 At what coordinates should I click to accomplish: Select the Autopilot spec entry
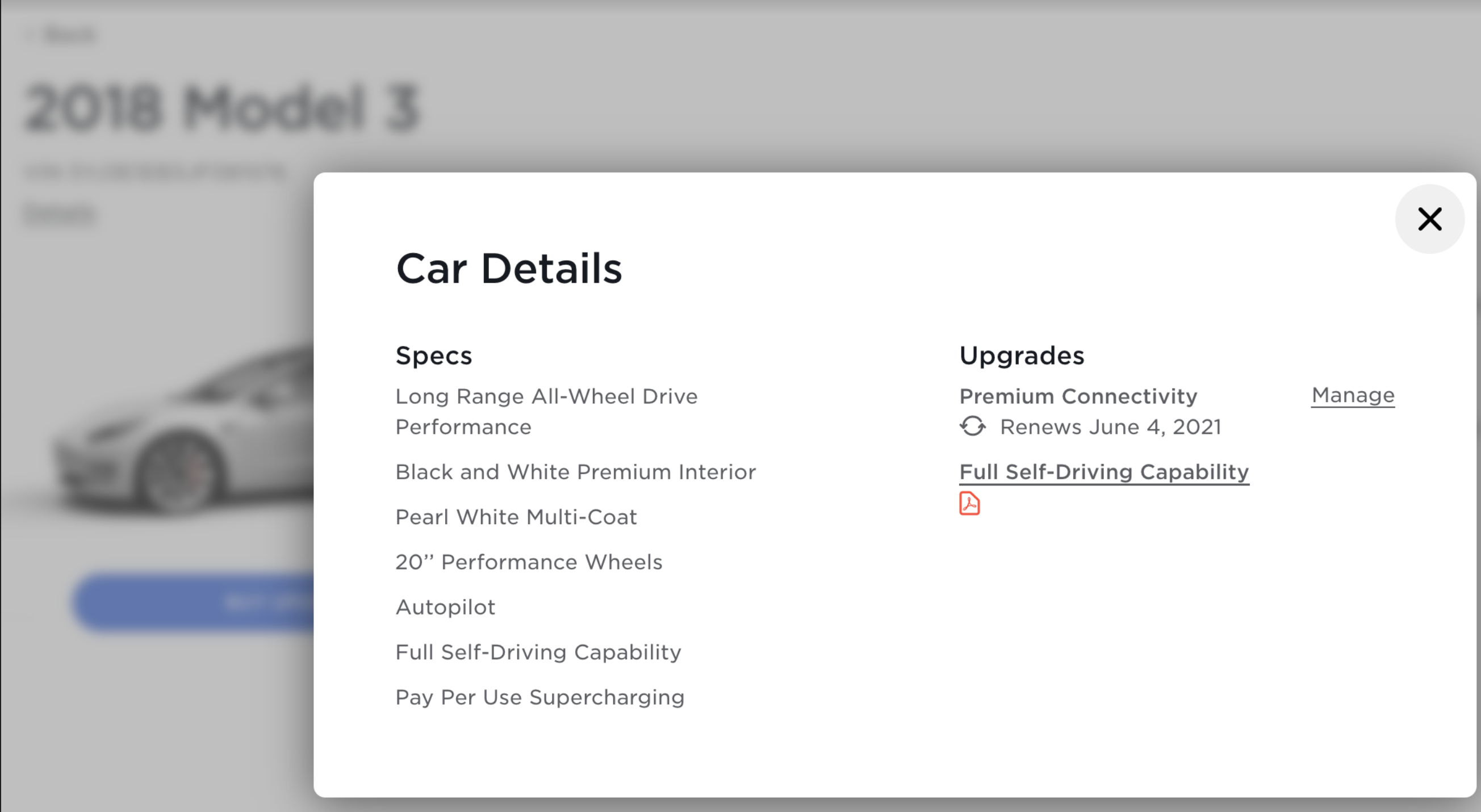(x=445, y=607)
